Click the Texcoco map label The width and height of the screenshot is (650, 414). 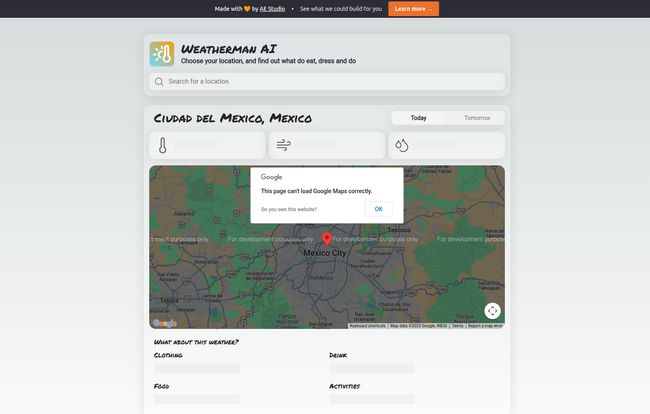point(399,230)
